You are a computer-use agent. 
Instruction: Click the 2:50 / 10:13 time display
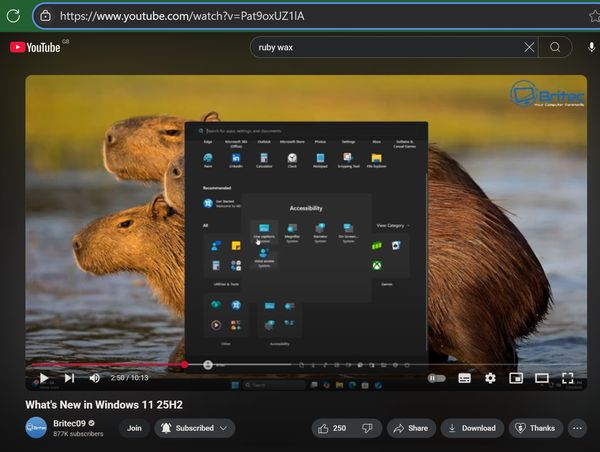[x=129, y=378]
